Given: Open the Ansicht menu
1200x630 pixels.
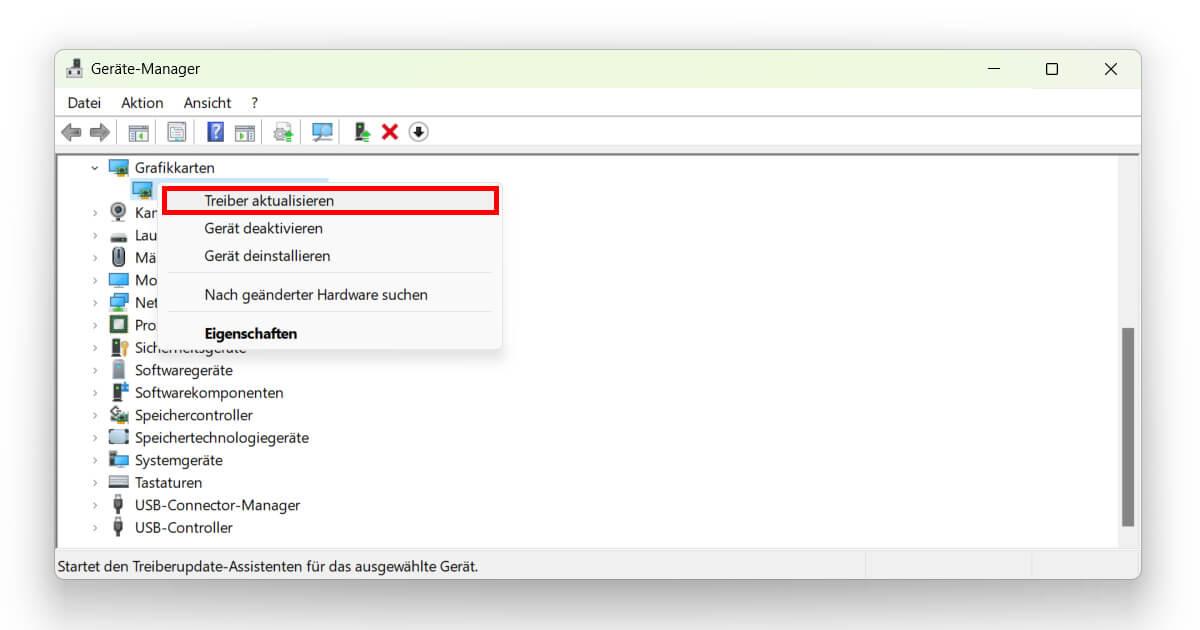Looking at the screenshot, I should (206, 102).
